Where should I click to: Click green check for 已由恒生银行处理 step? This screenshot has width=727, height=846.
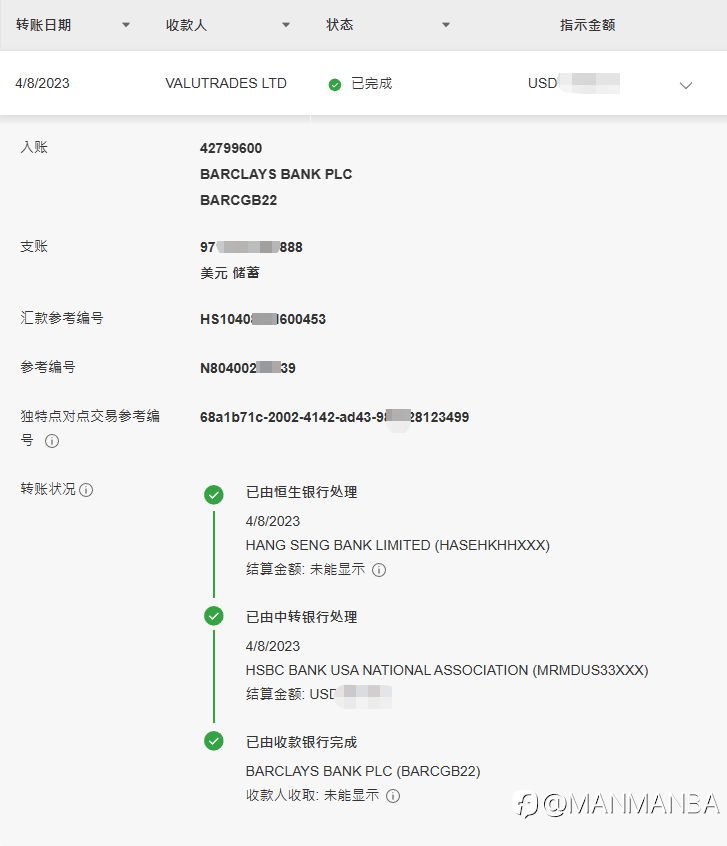pos(214,494)
